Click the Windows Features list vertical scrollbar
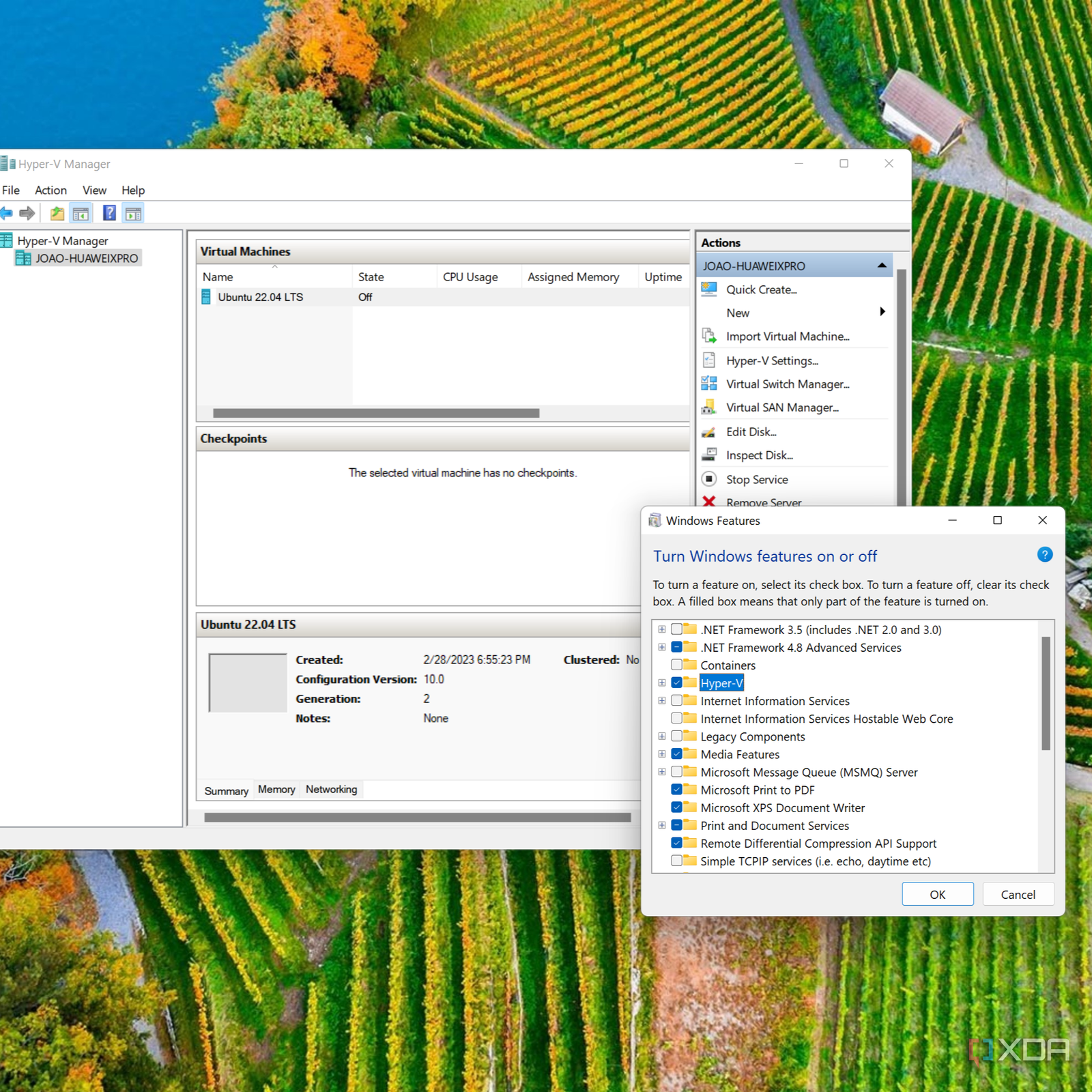This screenshot has width=1092, height=1092. [x=1046, y=693]
